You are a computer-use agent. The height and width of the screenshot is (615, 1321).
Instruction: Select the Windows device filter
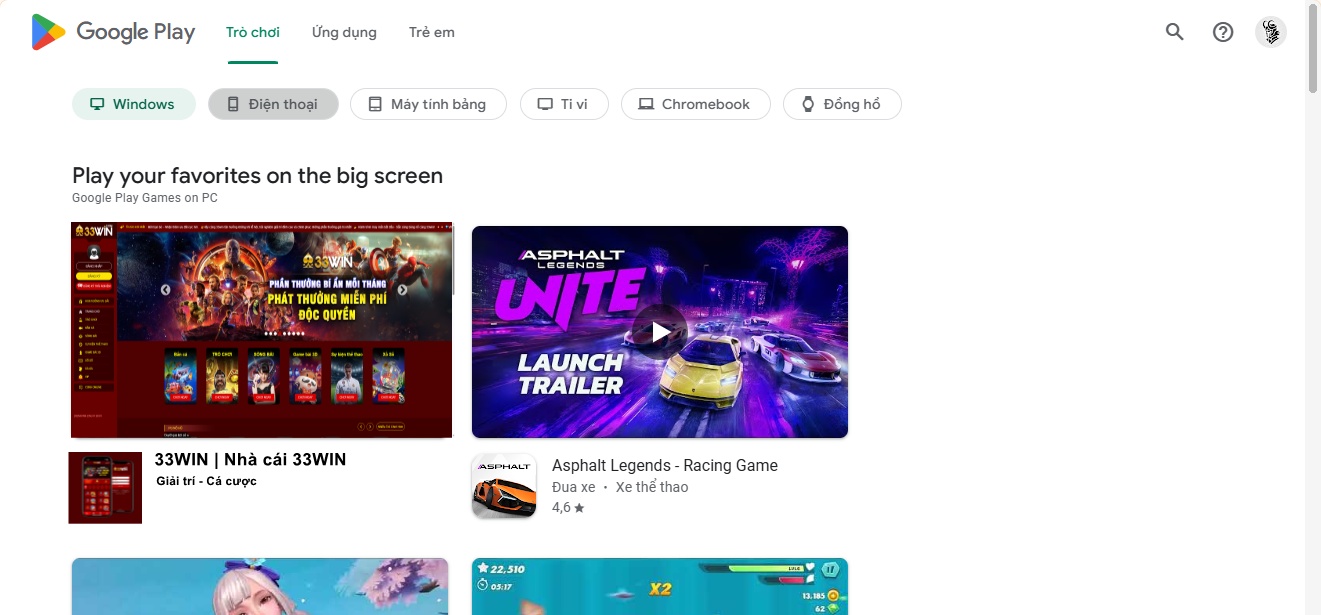tap(134, 104)
